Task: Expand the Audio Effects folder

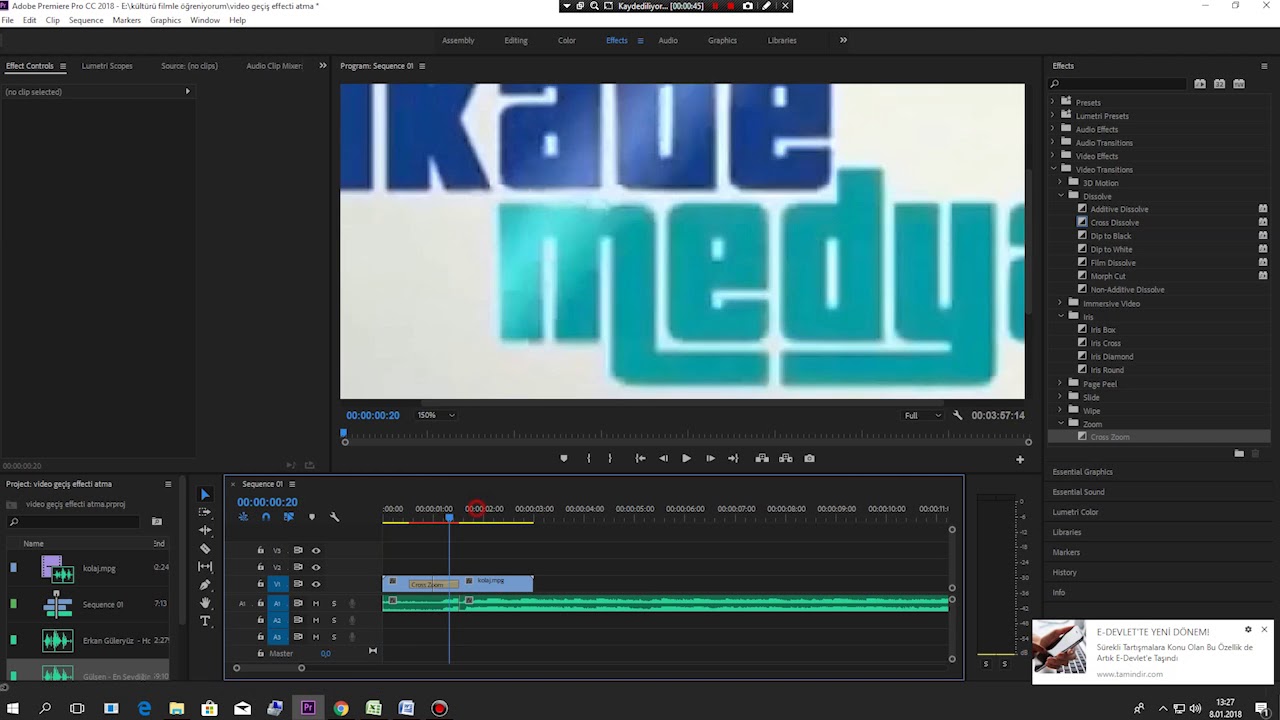Action: click(x=1052, y=129)
